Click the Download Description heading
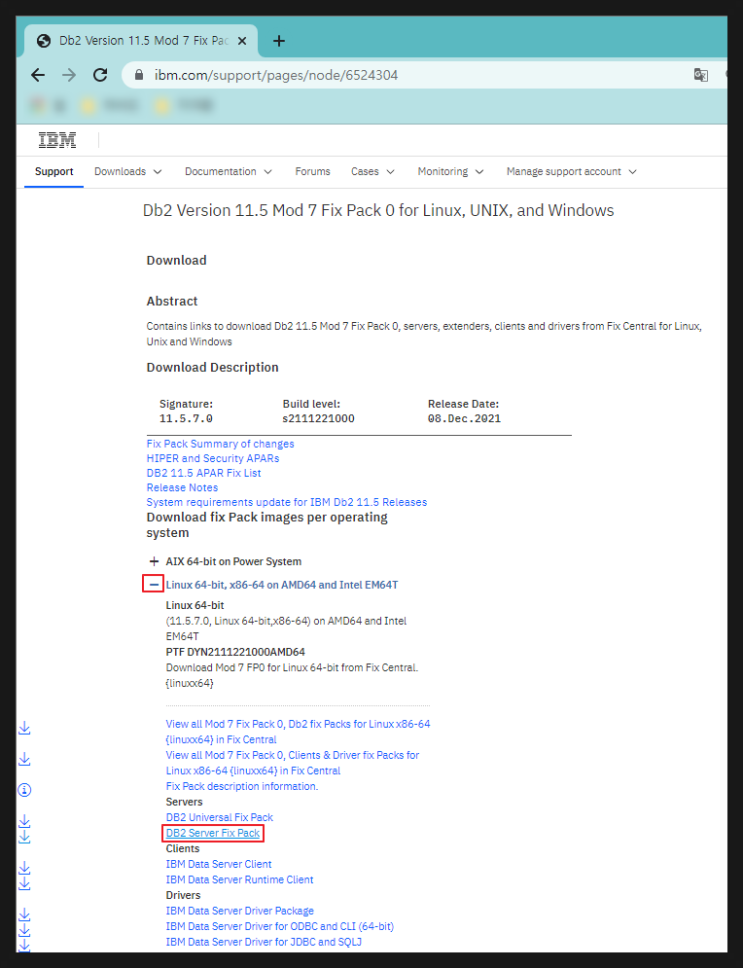The height and width of the screenshot is (968, 743). tap(212, 367)
